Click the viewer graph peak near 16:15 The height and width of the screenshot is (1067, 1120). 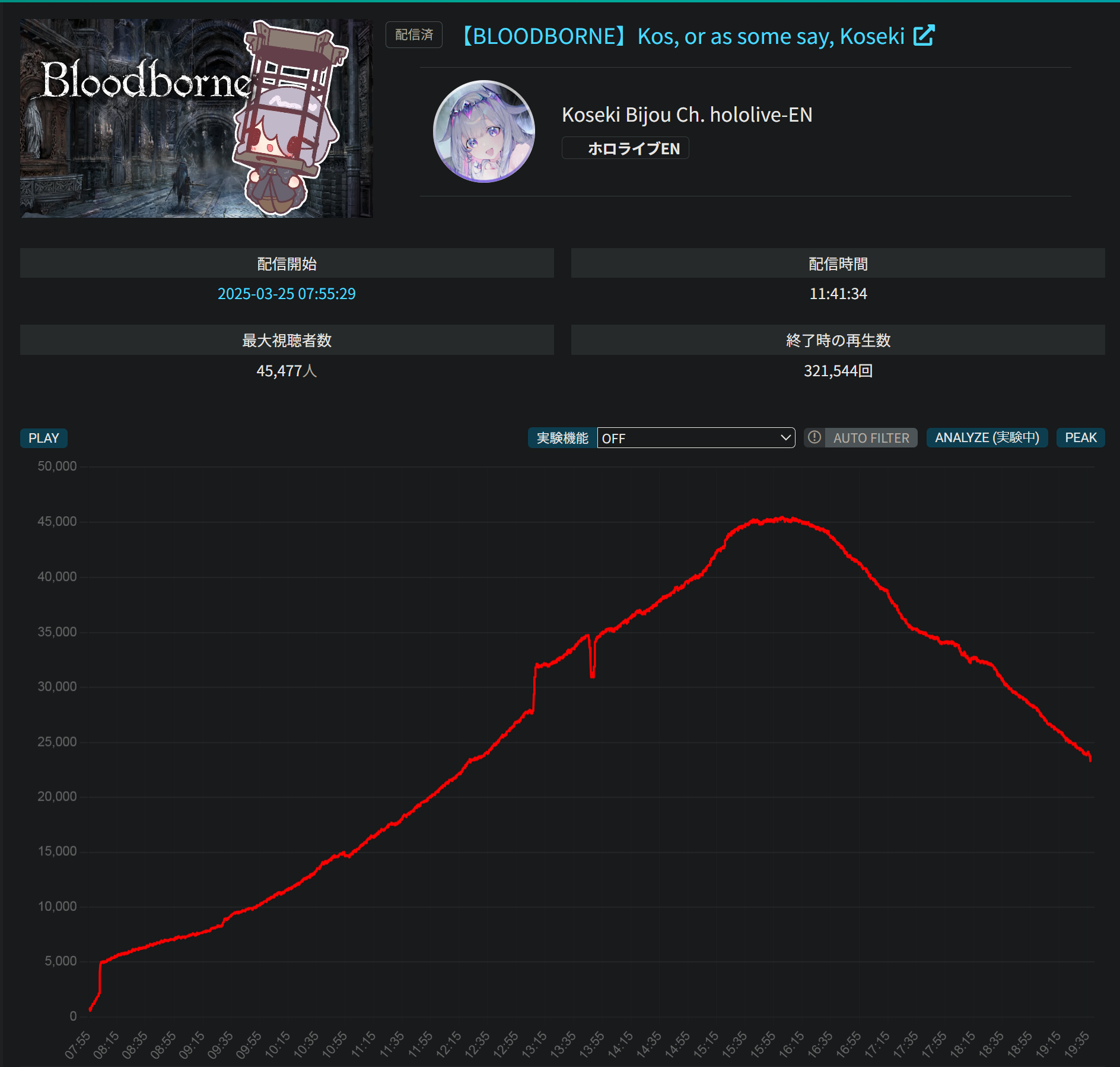782,519
